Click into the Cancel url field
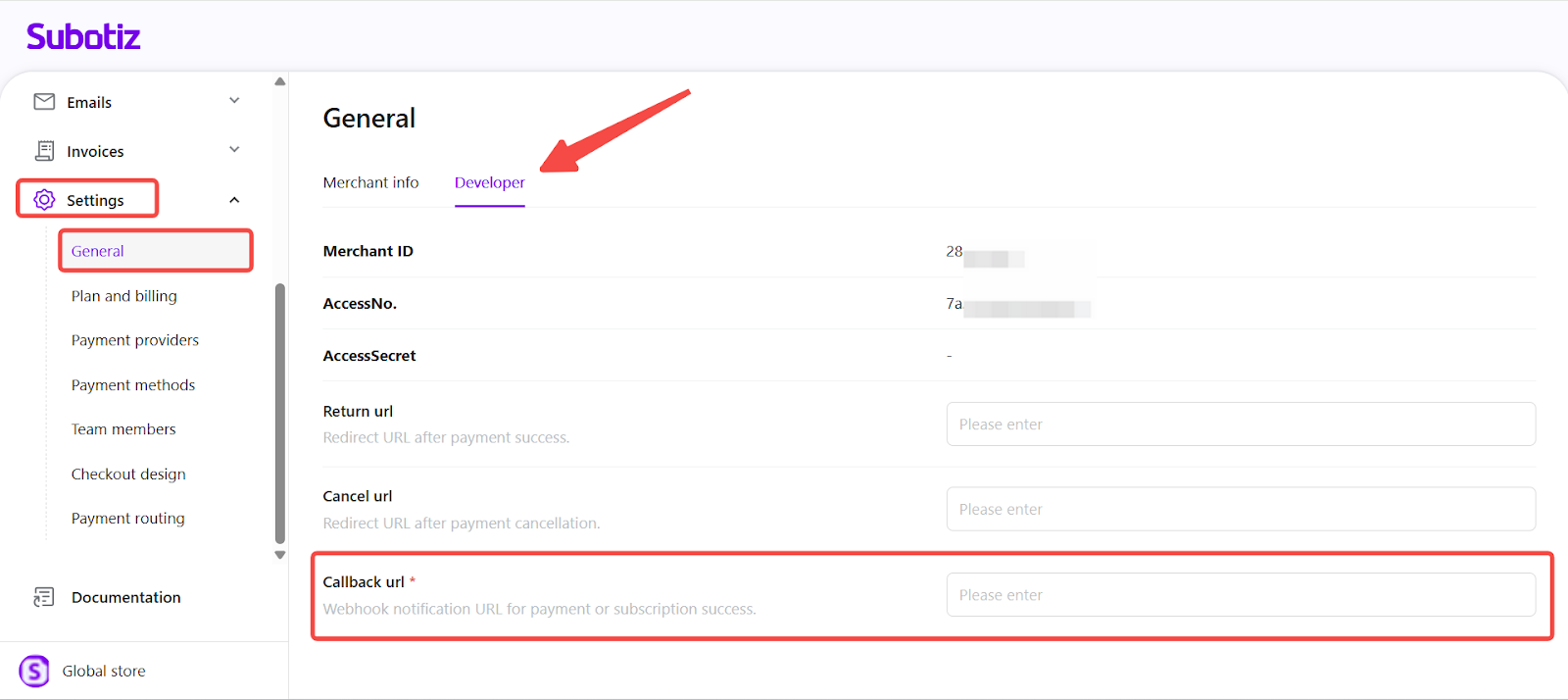 (1240, 510)
